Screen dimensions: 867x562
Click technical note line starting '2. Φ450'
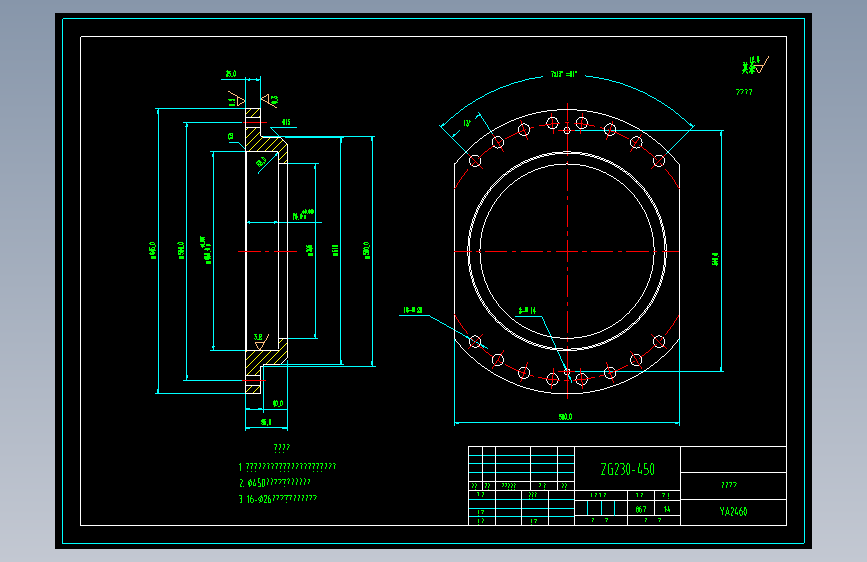(275, 483)
